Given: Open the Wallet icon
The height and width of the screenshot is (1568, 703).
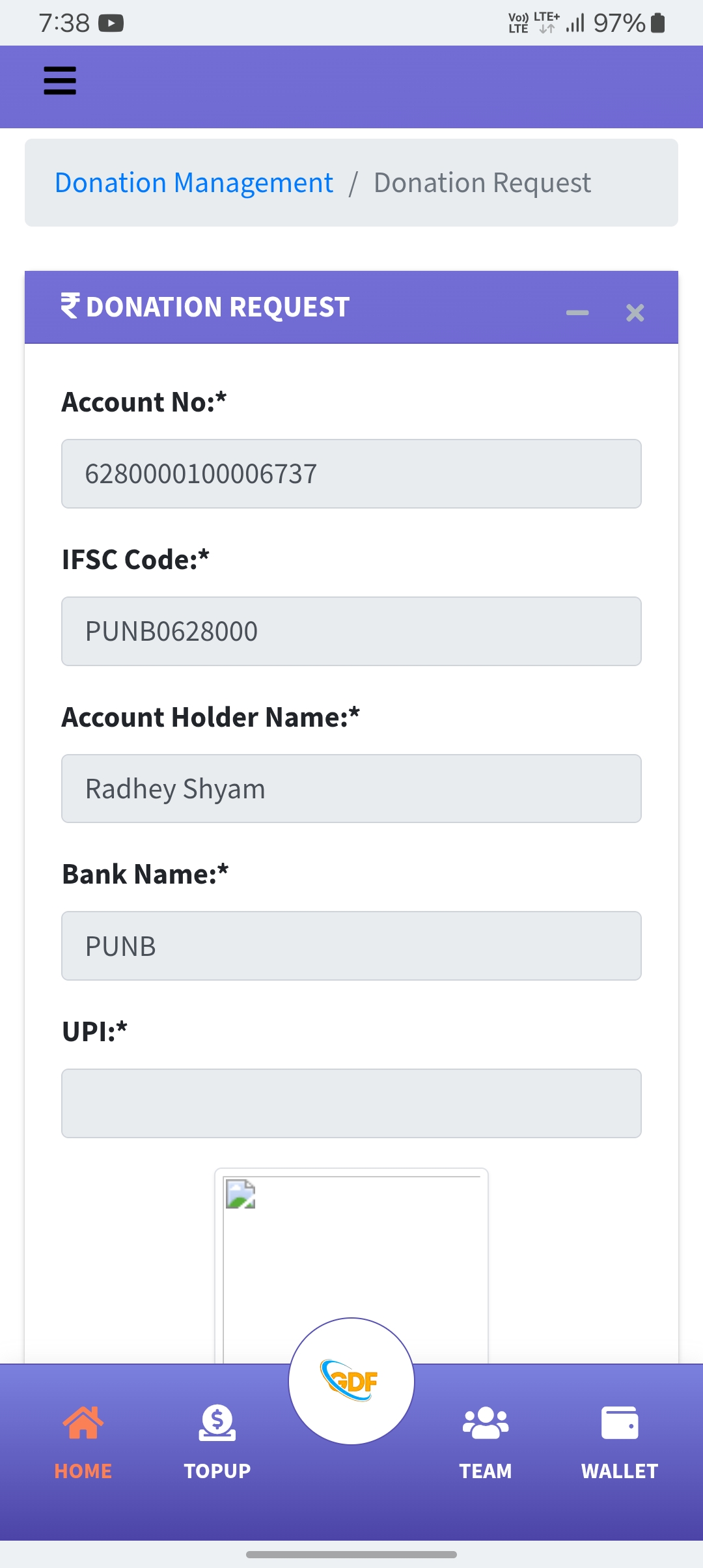Looking at the screenshot, I should pos(620,1422).
